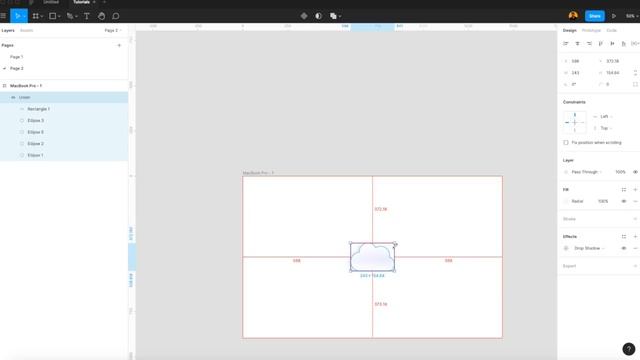The height and width of the screenshot is (360, 640).
Task: Add a stroke with plus icon
Action: (x=635, y=219)
